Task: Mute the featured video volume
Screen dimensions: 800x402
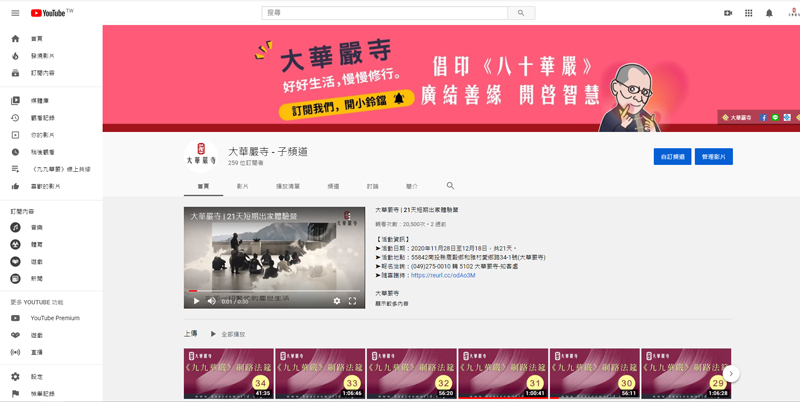Action: click(x=212, y=301)
